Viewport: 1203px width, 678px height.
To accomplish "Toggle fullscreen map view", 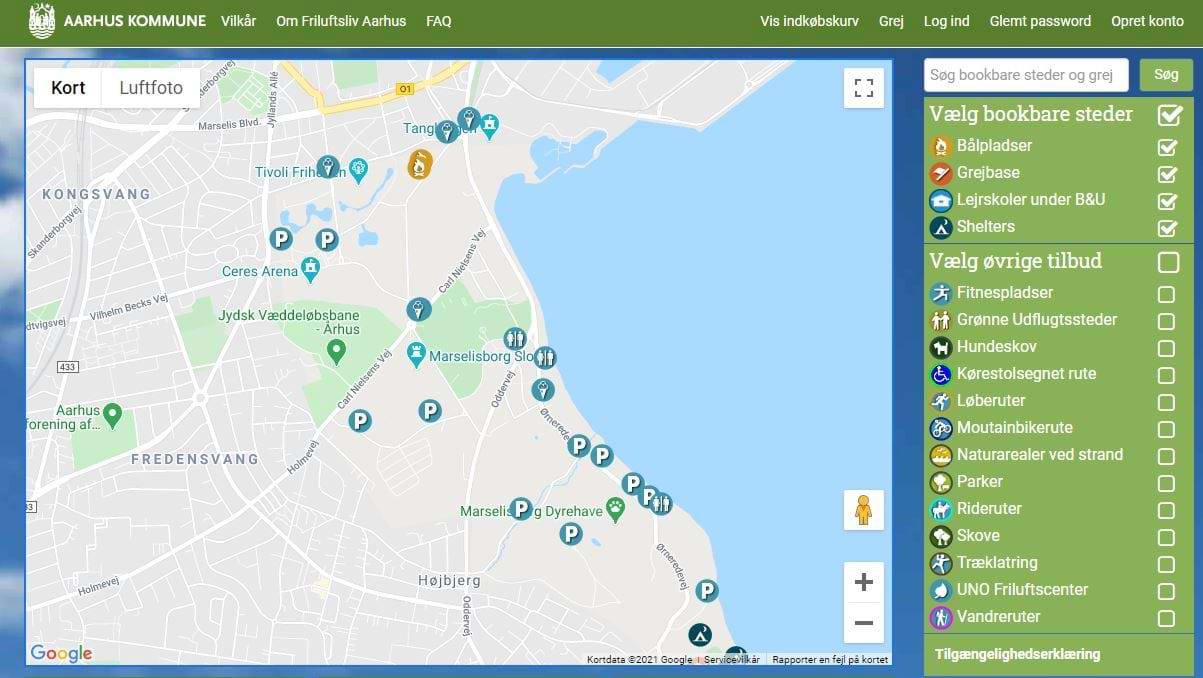I will click(863, 88).
